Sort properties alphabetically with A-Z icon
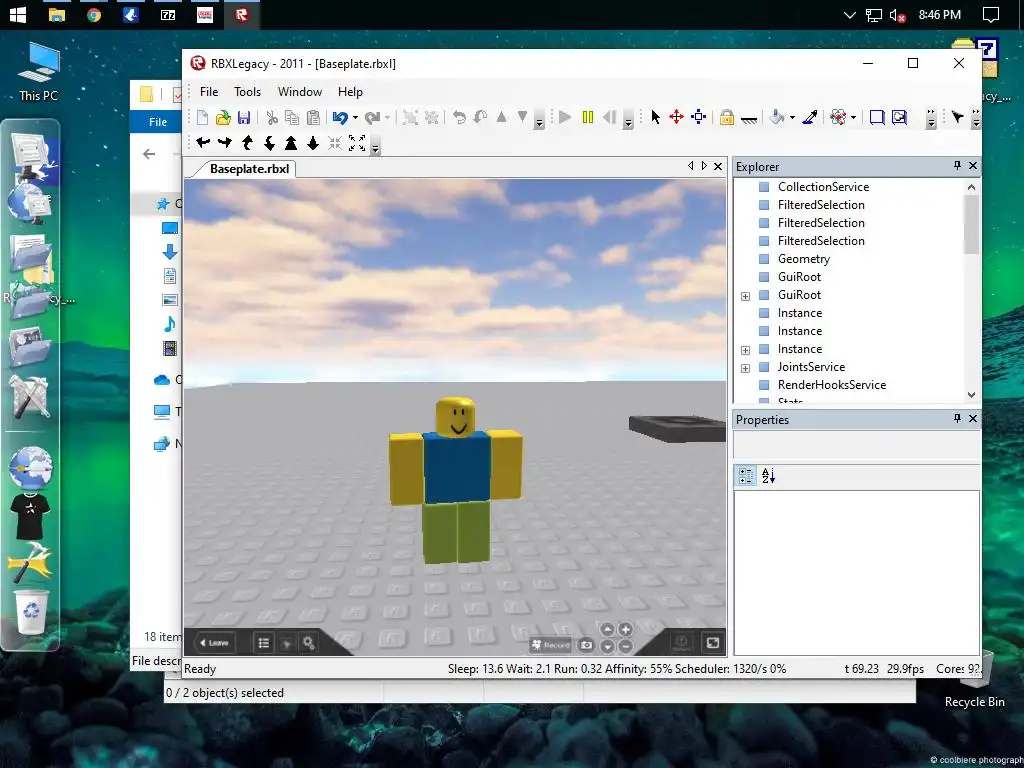The width and height of the screenshot is (1024, 768). tap(769, 476)
